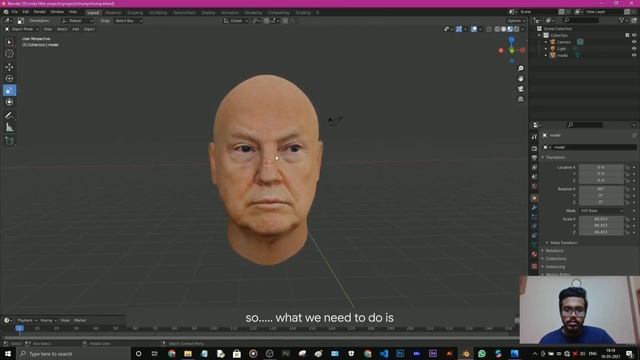Toggle visibility eye for Camera
The height and width of the screenshot is (360, 640).
pyautogui.click(x=634, y=42)
